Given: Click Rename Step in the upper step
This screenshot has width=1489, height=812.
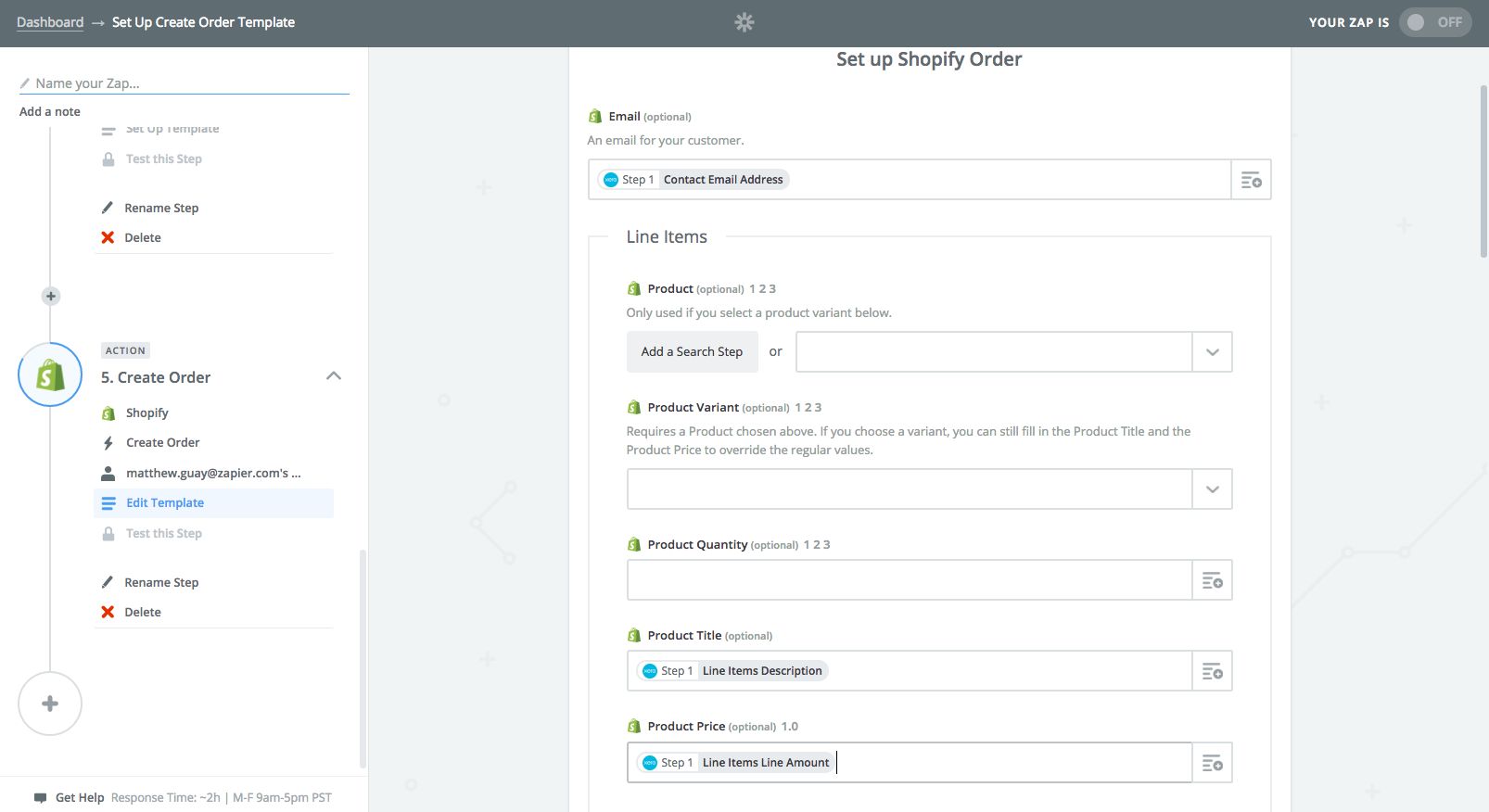Looking at the screenshot, I should [161, 208].
